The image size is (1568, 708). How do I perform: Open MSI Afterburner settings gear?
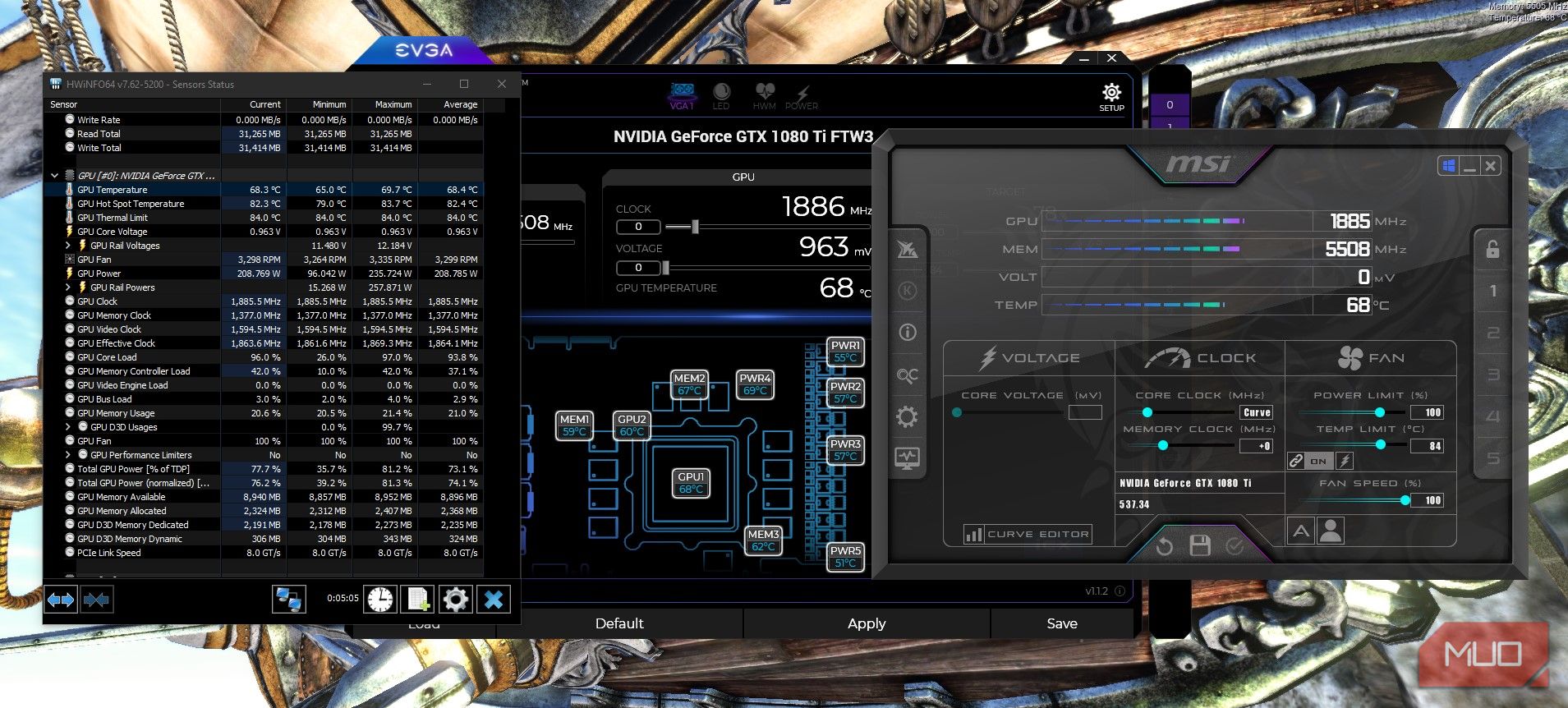coord(907,417)
